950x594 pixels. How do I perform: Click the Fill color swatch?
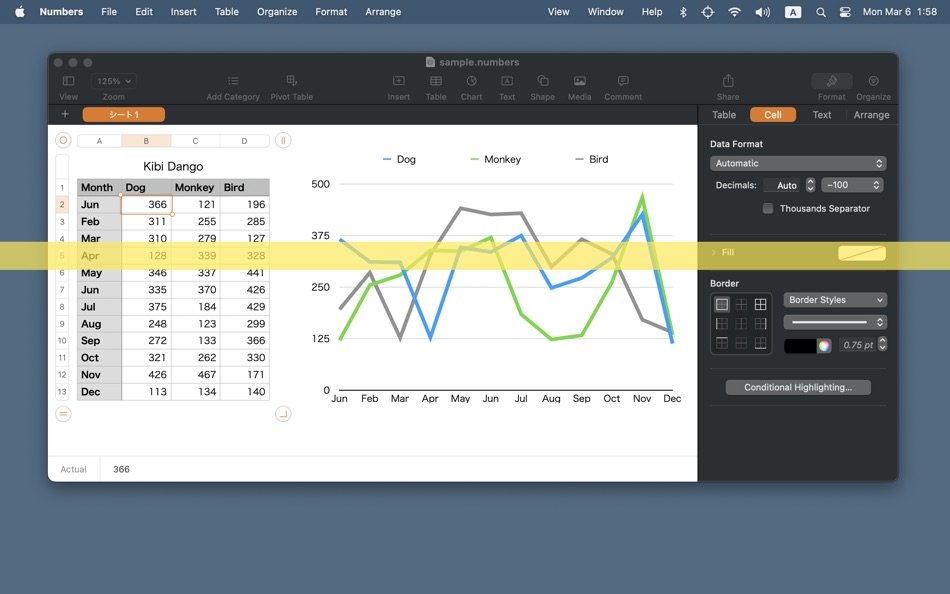tap(862, 253)
